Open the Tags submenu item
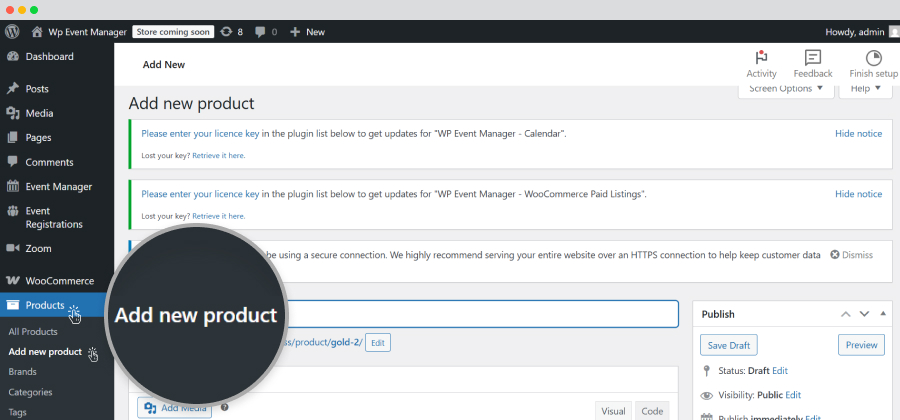This screenshot has width=900, height=420. click(x=17, y=412)
